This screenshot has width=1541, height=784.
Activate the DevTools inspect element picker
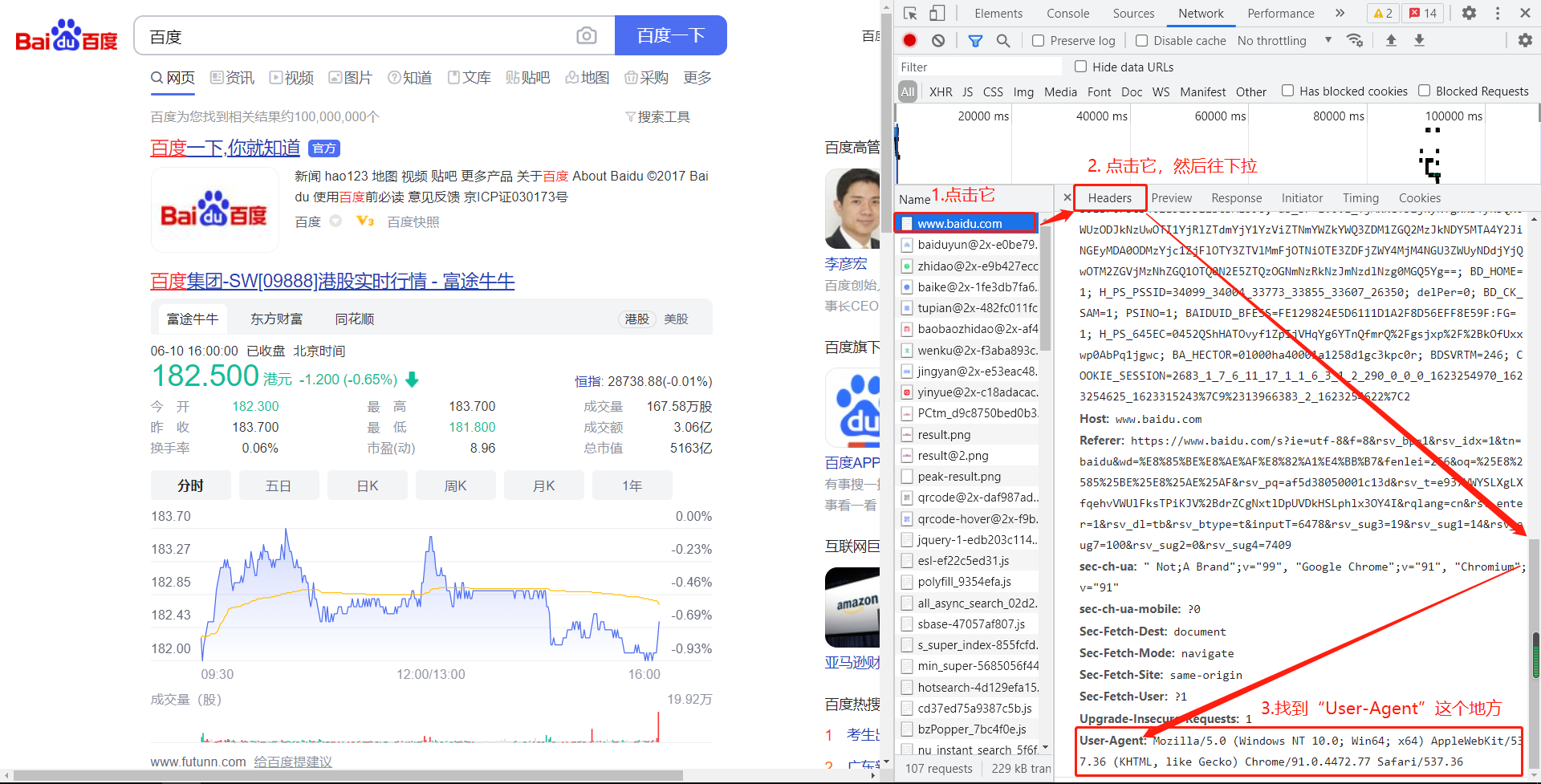[x=910, y=14]
